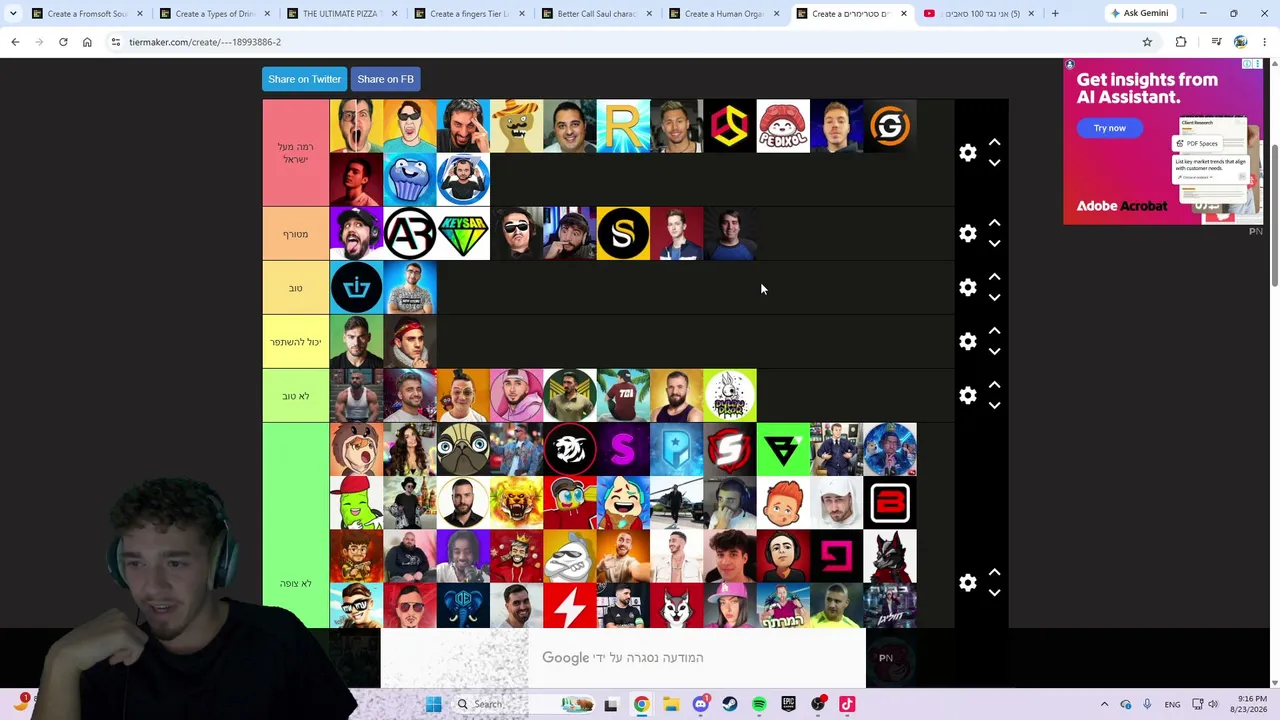
Task: Click Try now in the Adobe ad
Action: [1109, 128]
